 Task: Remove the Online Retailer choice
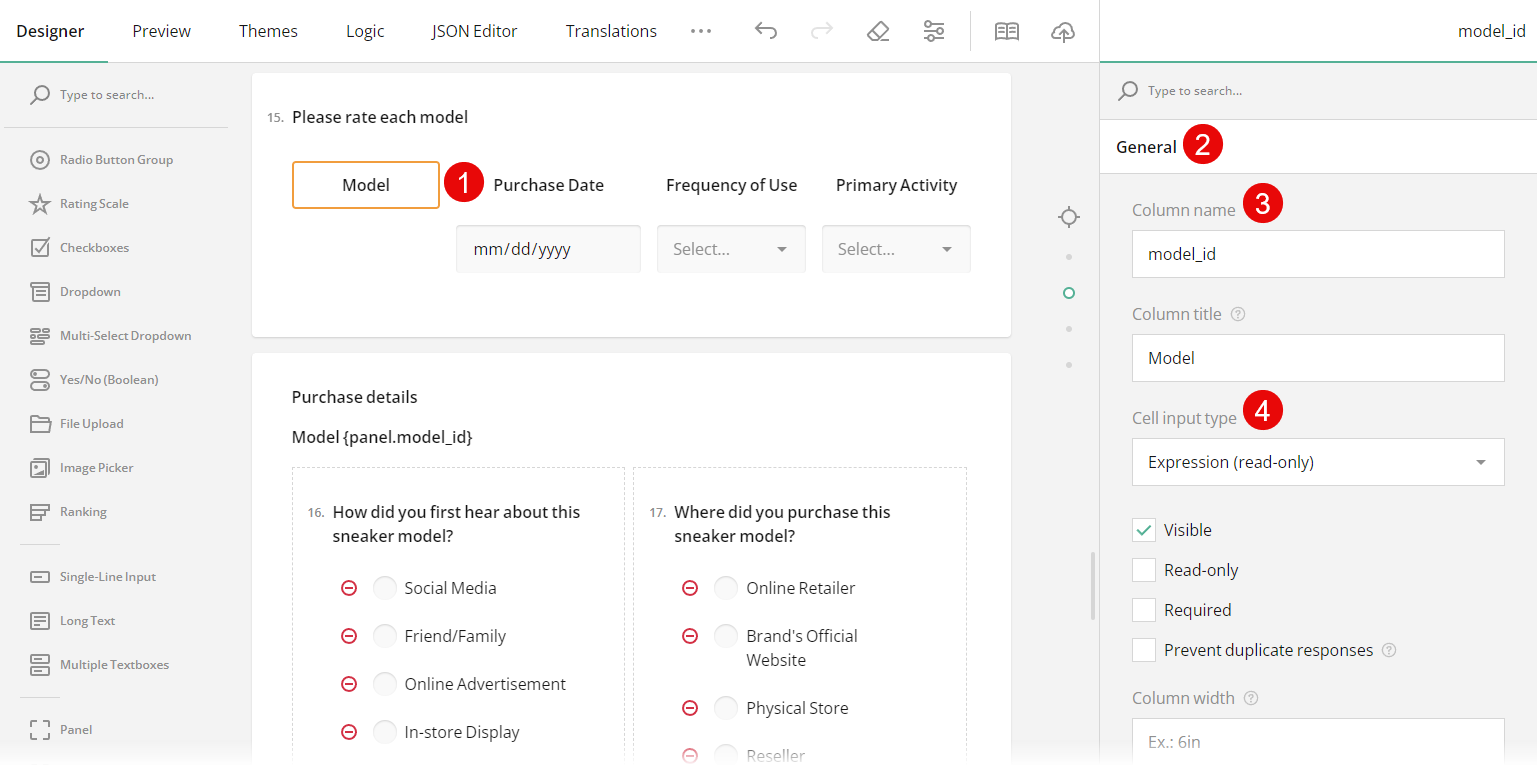point(690,588)
